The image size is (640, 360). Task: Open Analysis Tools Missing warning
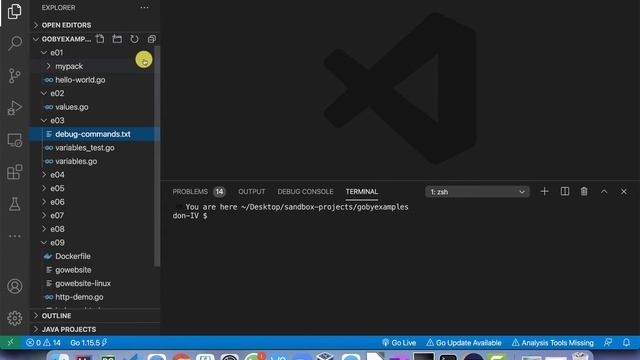[x=552, y=343]
